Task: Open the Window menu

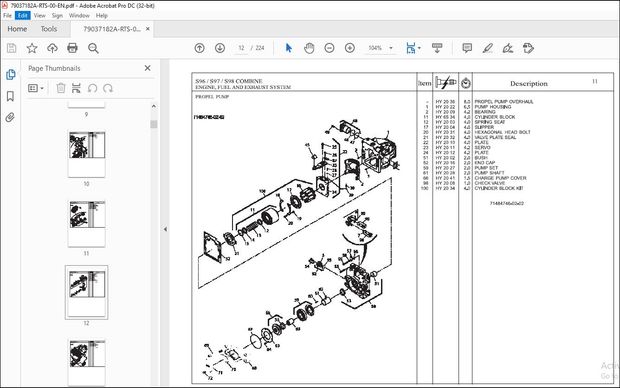Action: (x=79, y=15)
